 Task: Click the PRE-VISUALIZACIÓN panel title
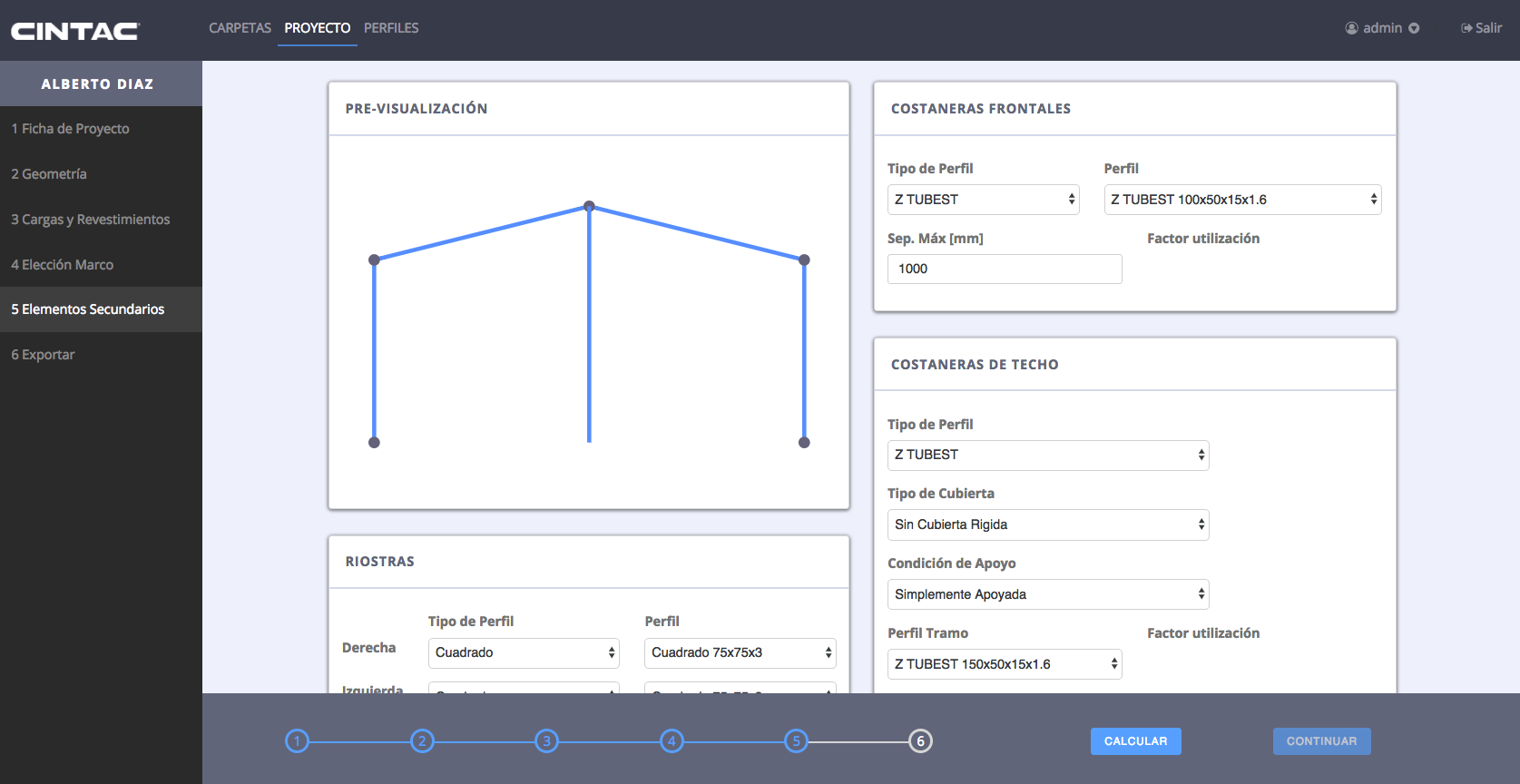click(x=417, y=109)
